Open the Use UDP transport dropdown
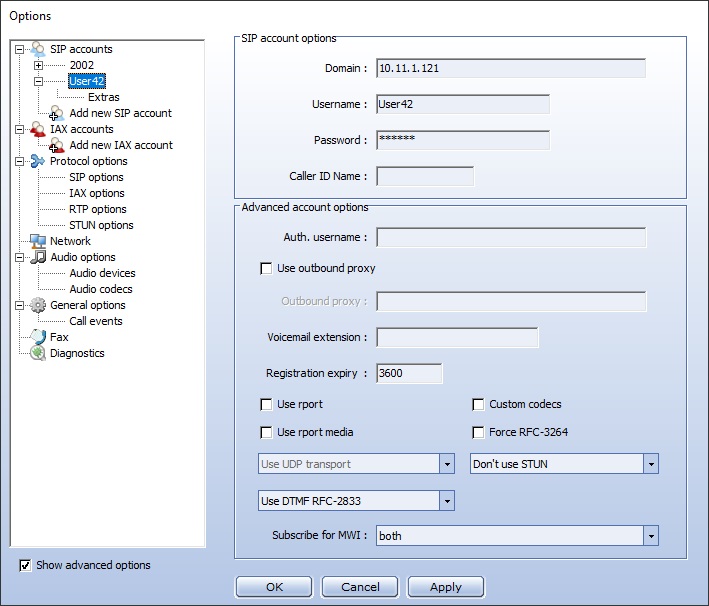Screen dimensions: 709x606 tap(447, 464)
